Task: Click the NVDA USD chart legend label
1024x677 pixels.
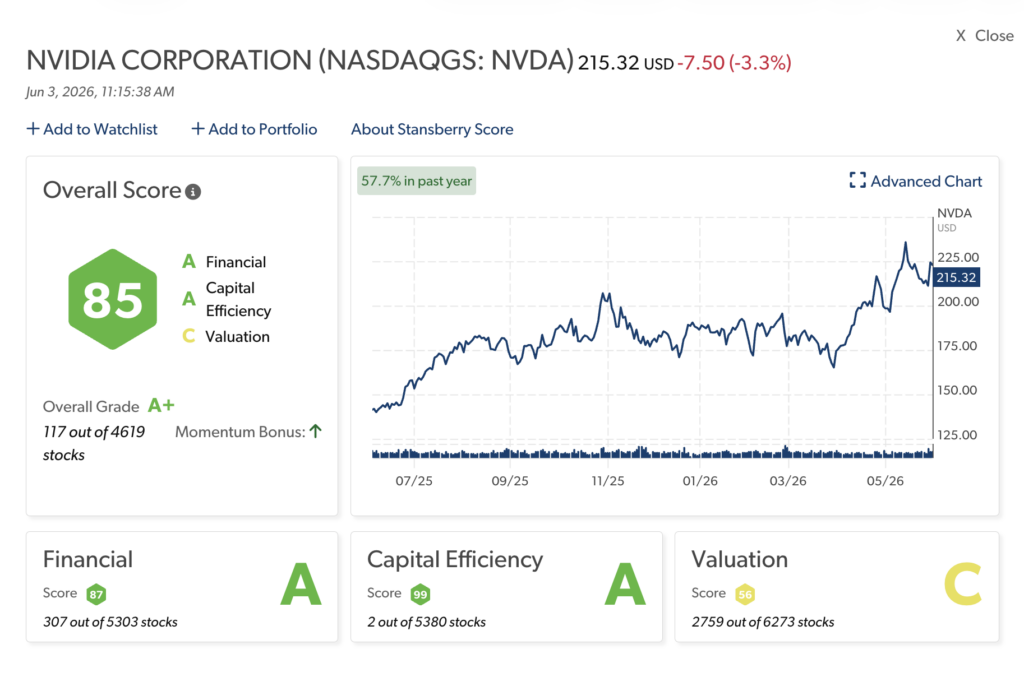Action: 954,219
